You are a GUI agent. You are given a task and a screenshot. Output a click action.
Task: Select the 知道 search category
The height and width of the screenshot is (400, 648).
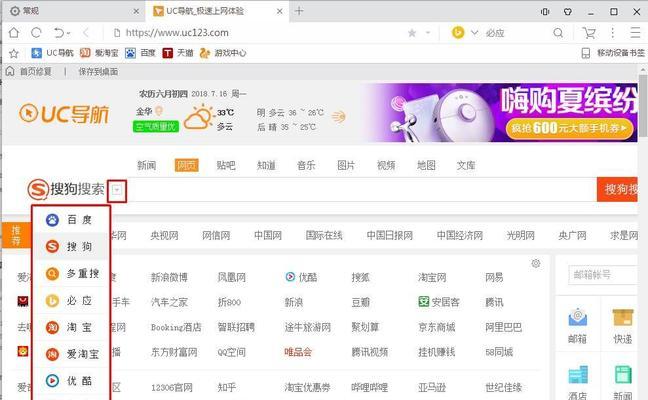(266, 165)
